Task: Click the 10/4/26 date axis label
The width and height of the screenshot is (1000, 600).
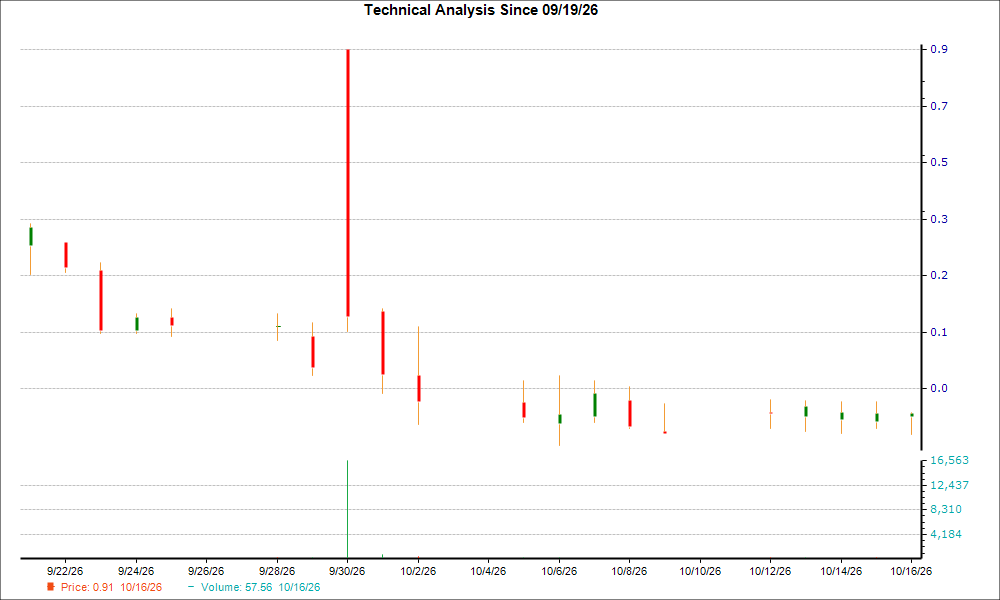Action: [489, 571]
